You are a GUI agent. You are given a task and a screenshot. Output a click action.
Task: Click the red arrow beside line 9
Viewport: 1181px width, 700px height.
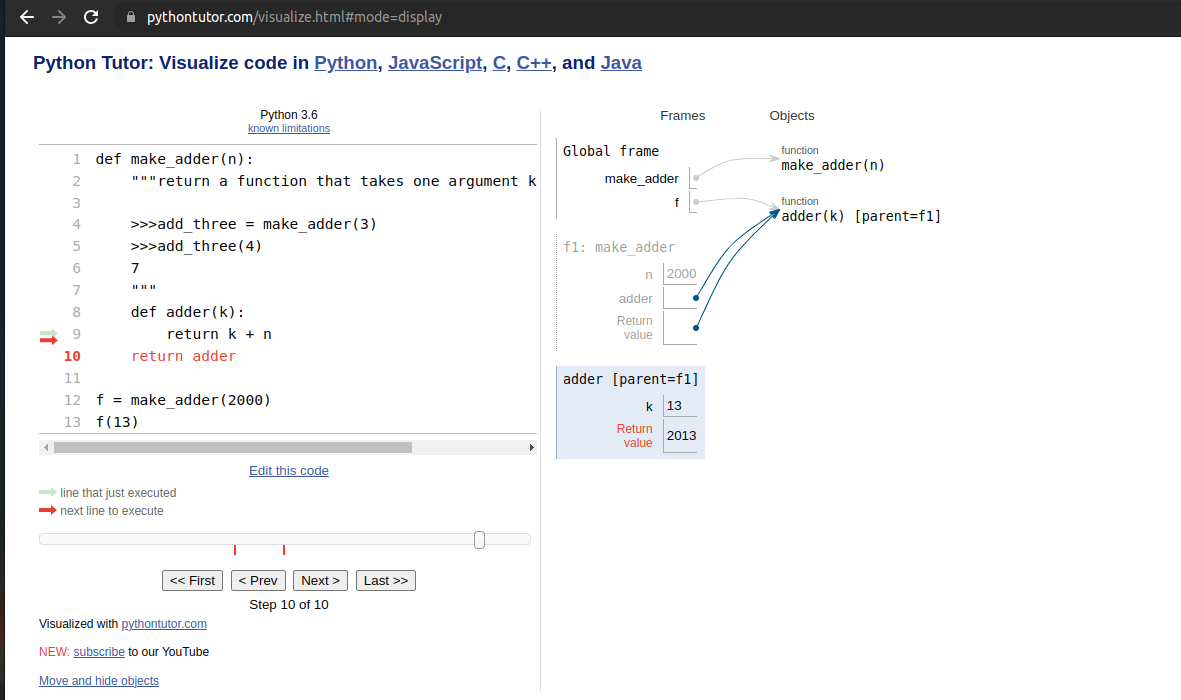(x=48, y=341)
